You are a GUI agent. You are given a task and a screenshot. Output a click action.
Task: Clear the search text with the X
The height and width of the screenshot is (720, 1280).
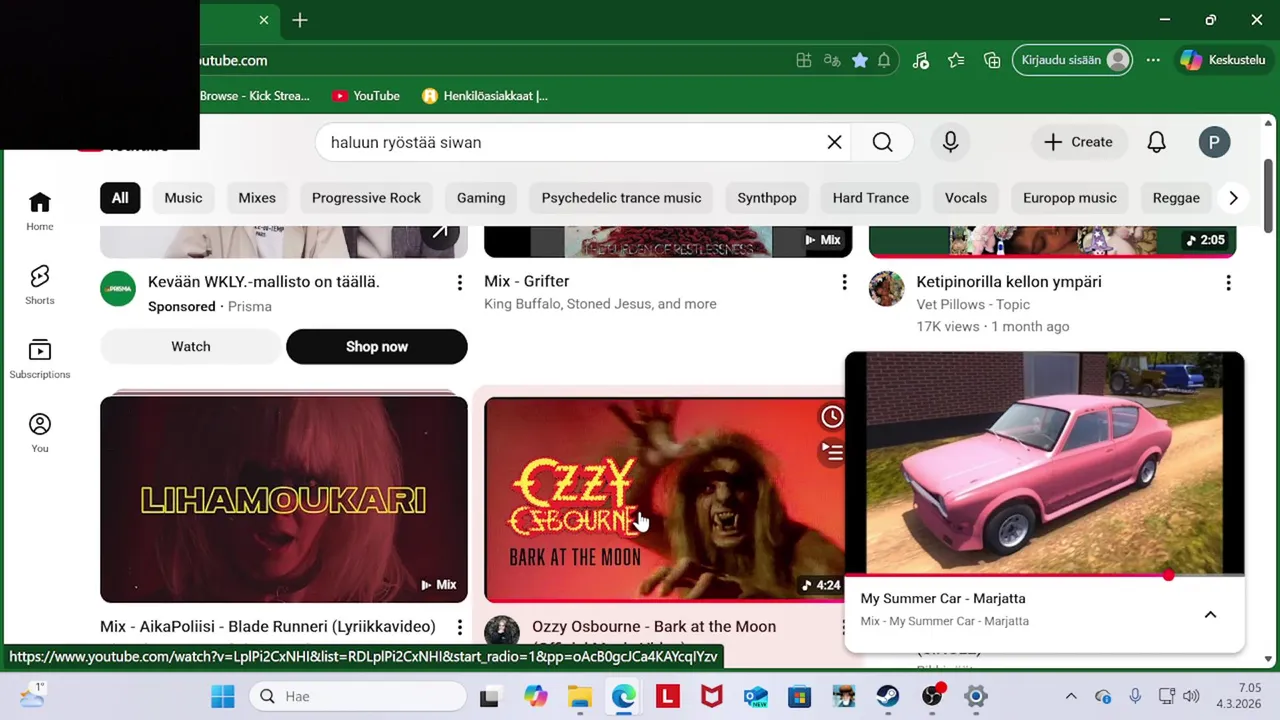pyautogui.click(x=834, y=142)
